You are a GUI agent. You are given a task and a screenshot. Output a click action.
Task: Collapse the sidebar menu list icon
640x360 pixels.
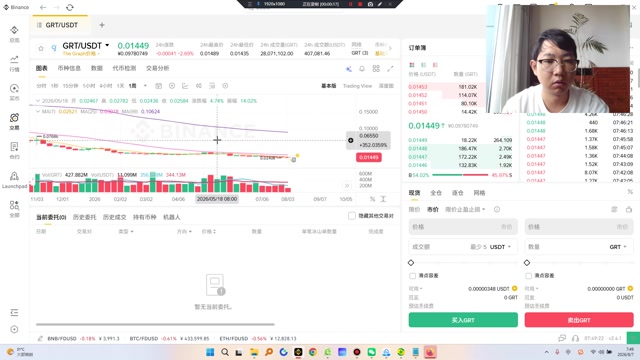14,313
